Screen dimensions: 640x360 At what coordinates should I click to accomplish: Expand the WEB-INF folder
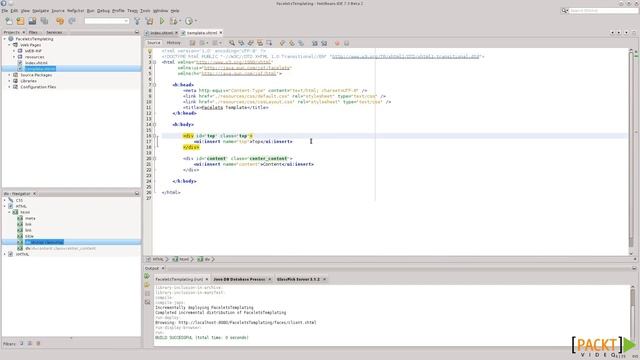pyautogui.click(x=14, y=51)
